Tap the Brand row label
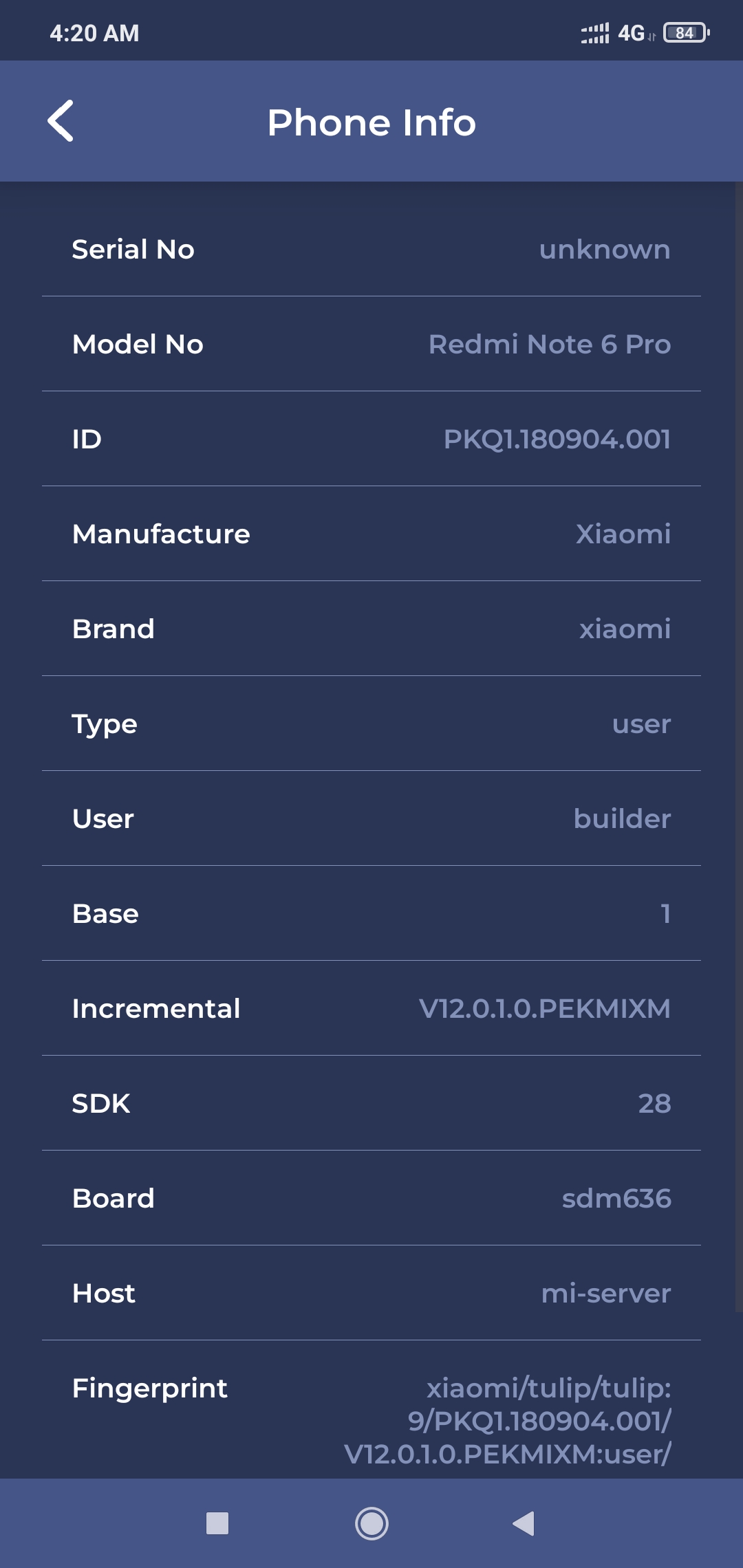Screen dimensions: 743x1568 tap(114, 629)
